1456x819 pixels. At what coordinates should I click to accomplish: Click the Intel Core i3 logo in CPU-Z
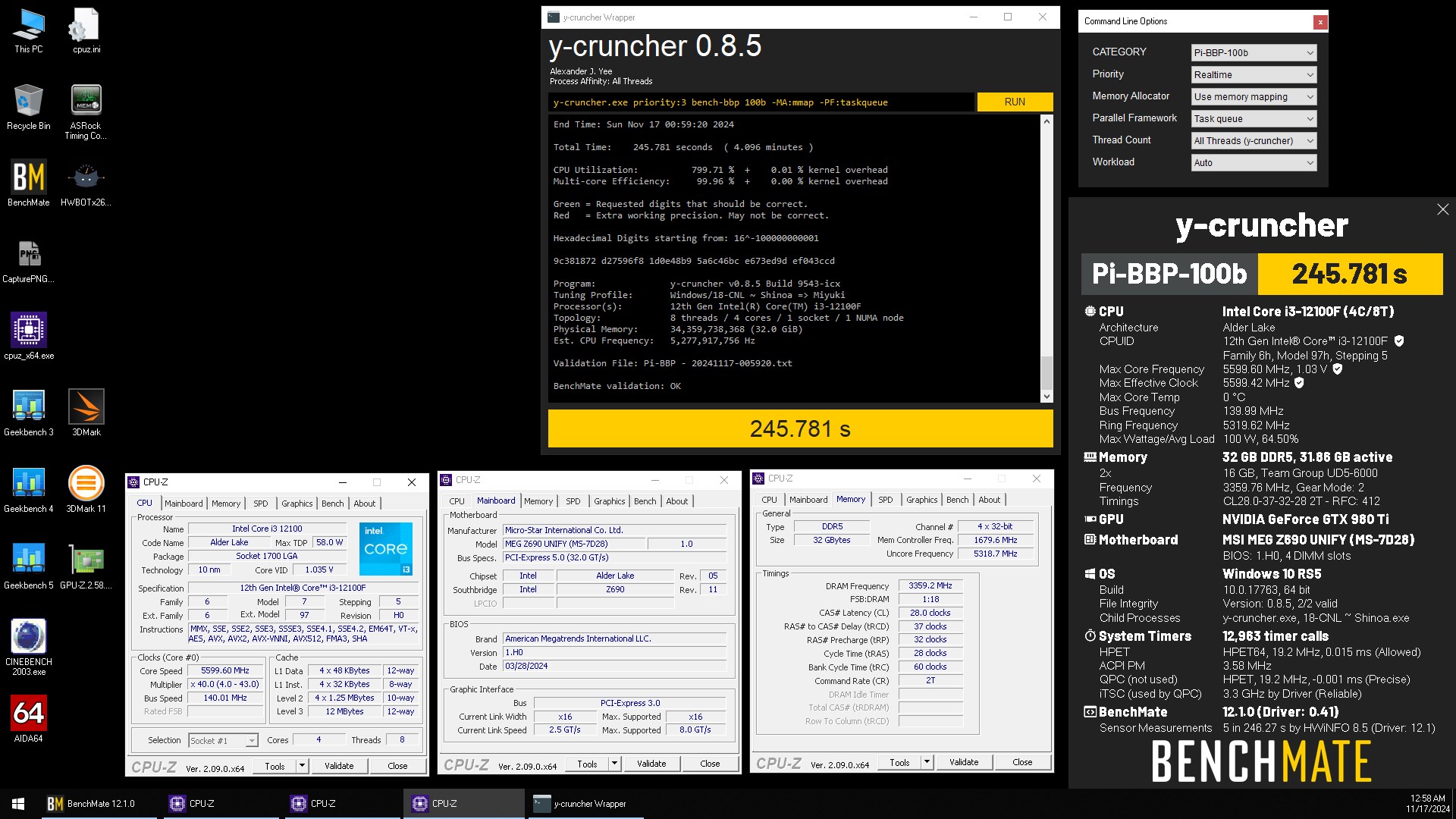tap(386, 548)
